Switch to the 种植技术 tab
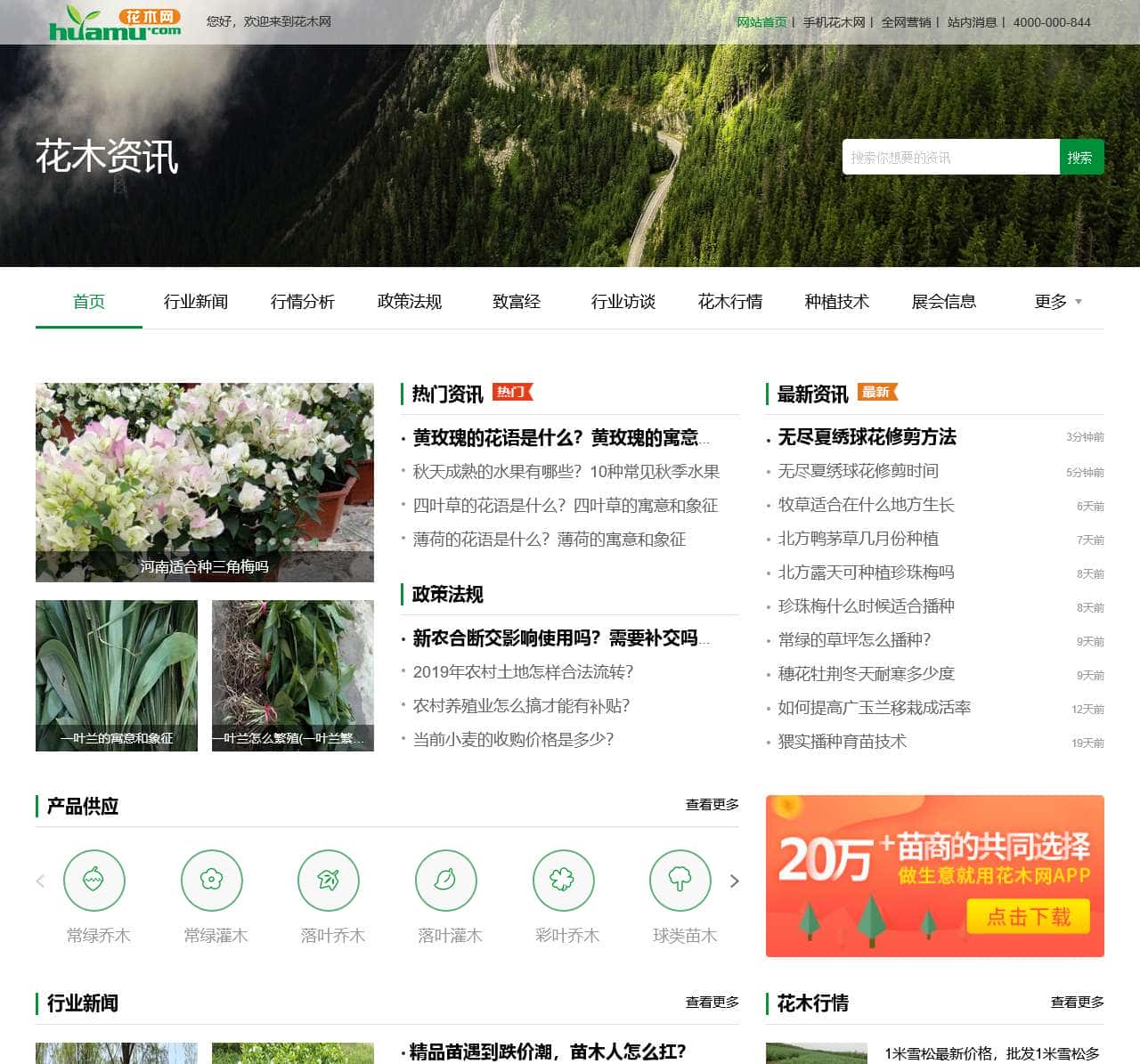Screen dimensions: 1140x1064 coord(835,302)
